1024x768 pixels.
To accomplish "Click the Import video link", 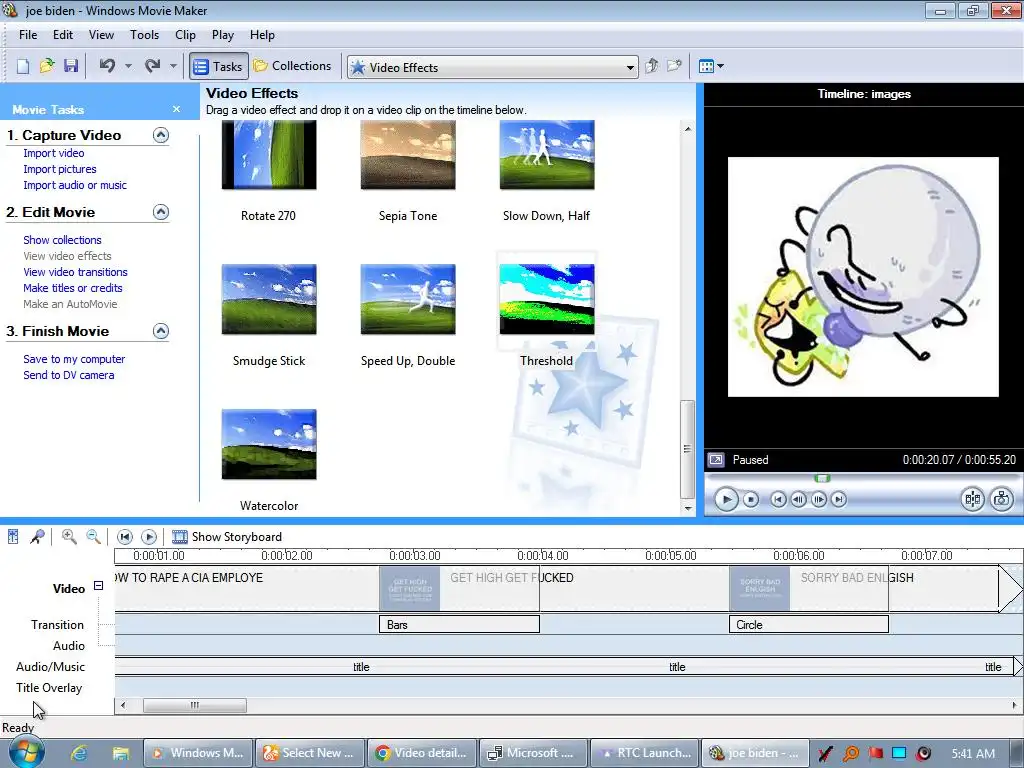I will pos(54,153).
